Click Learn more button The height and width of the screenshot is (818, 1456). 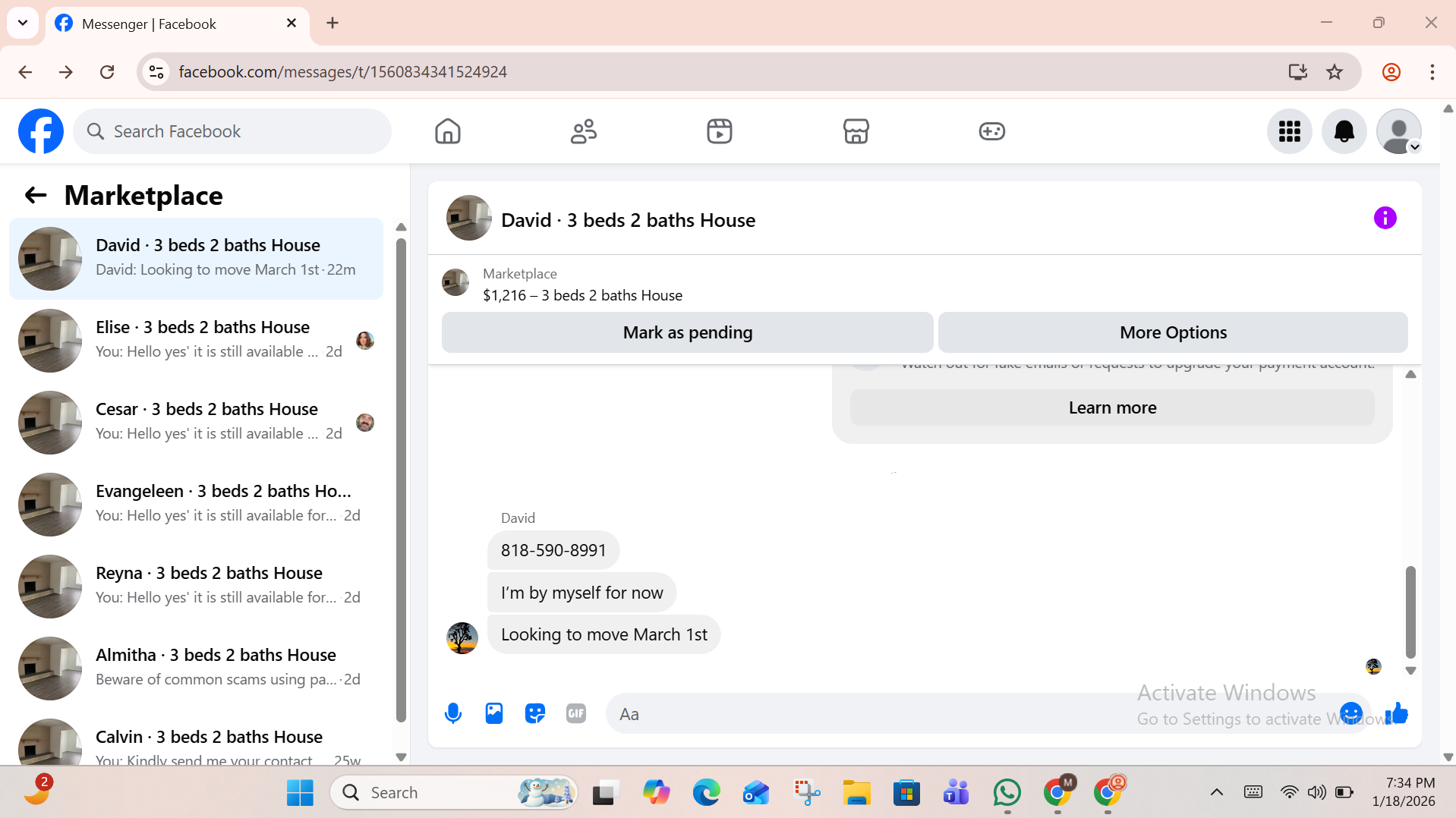point(1112,407)
